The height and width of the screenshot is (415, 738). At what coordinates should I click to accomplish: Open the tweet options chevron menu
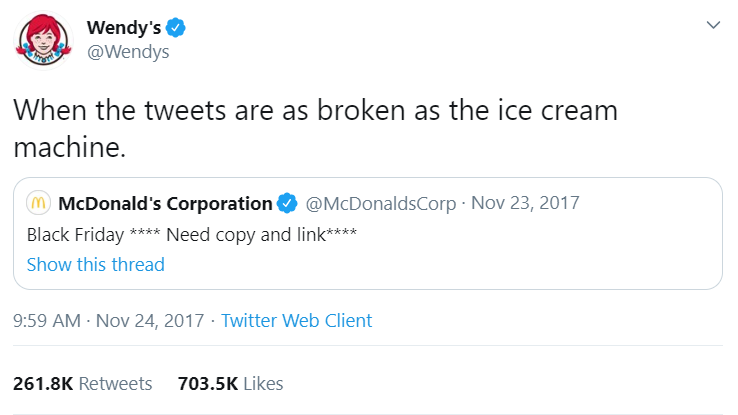[713, 24]
